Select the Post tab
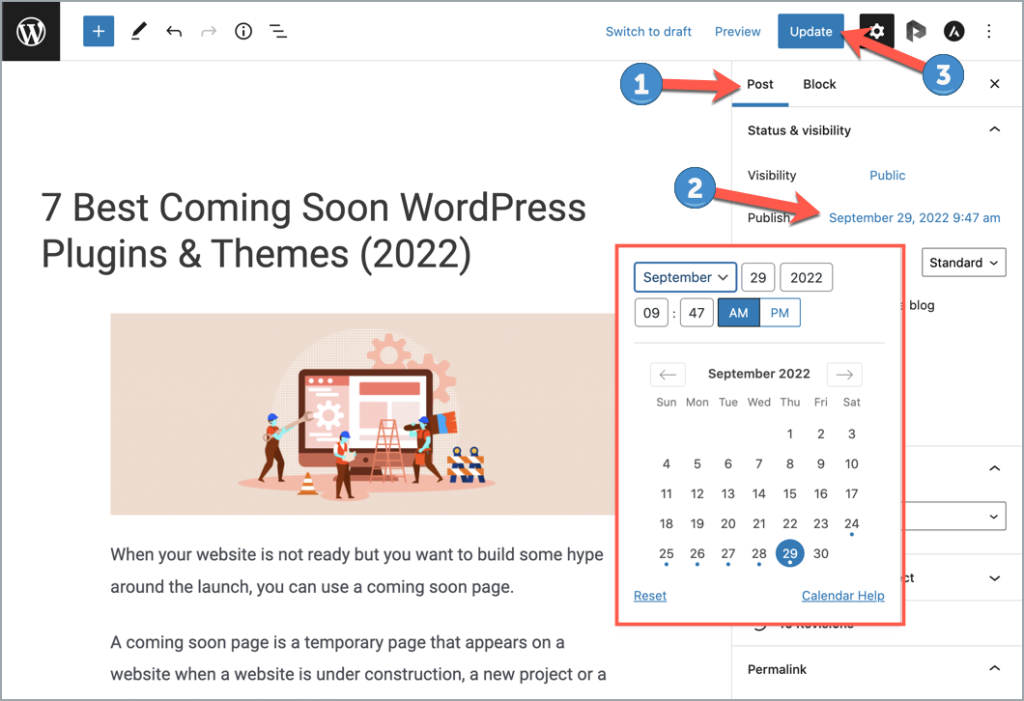Image resolution: width=1024 pixels, height=701 pixels. 760,84
